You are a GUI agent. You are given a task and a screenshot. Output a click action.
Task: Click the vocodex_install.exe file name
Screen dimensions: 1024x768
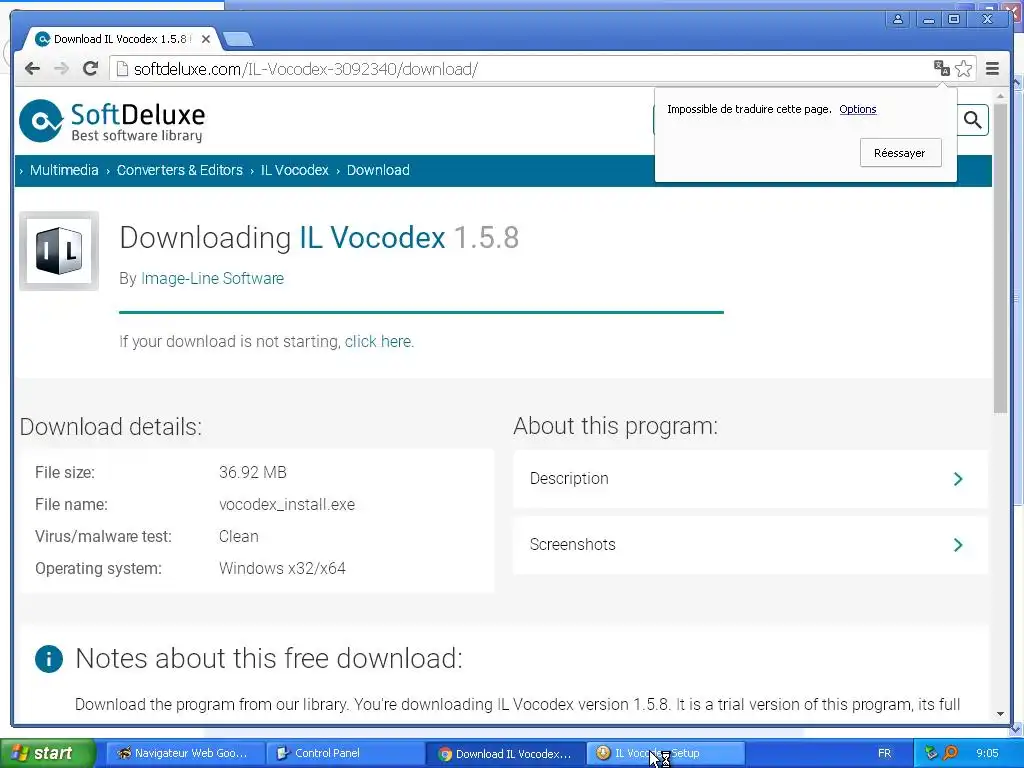(287, 505)
